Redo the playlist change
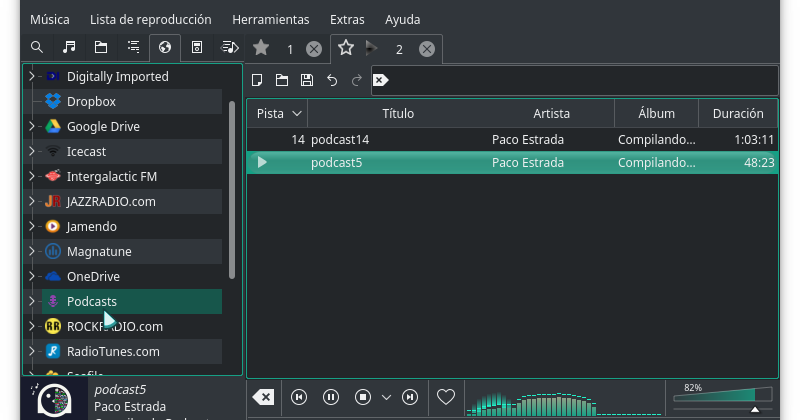 357,80
